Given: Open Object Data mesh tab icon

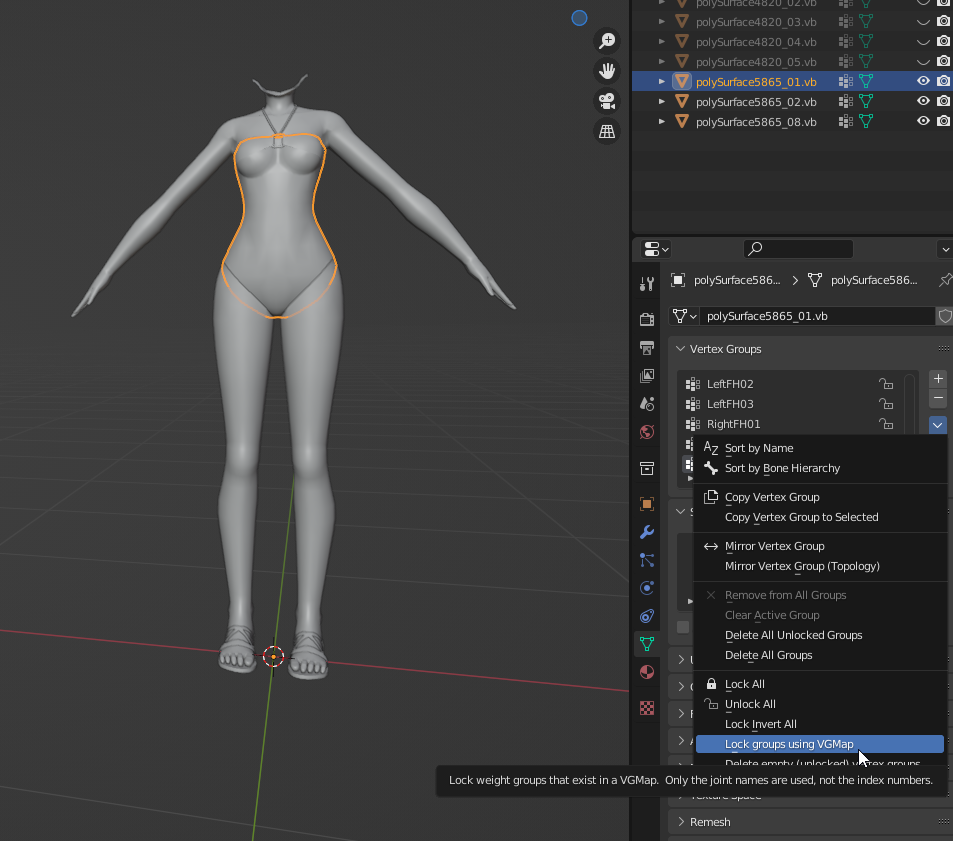Looking at the screenshot, I should point(647,644).
